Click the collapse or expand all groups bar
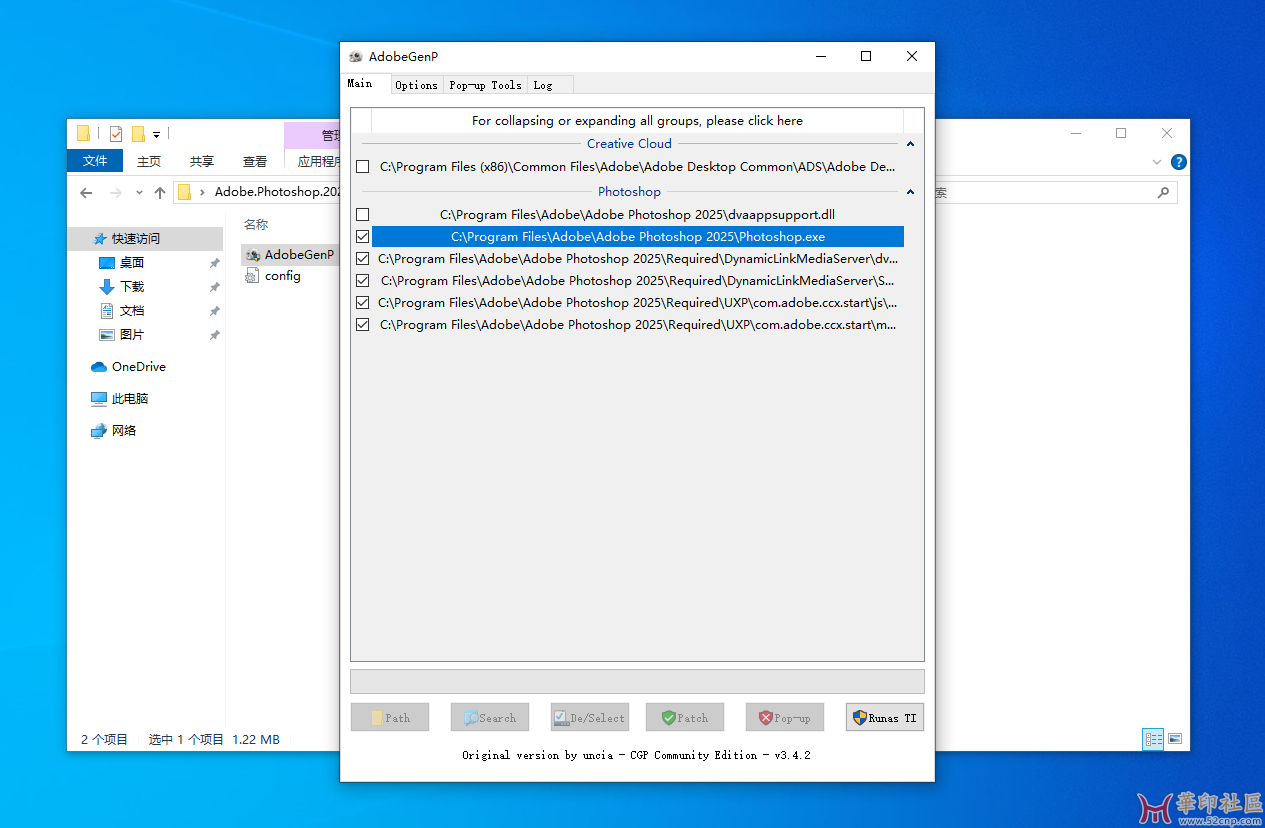Image resolution: width=1265 pixels, height=828 pixels. point(637,121)
